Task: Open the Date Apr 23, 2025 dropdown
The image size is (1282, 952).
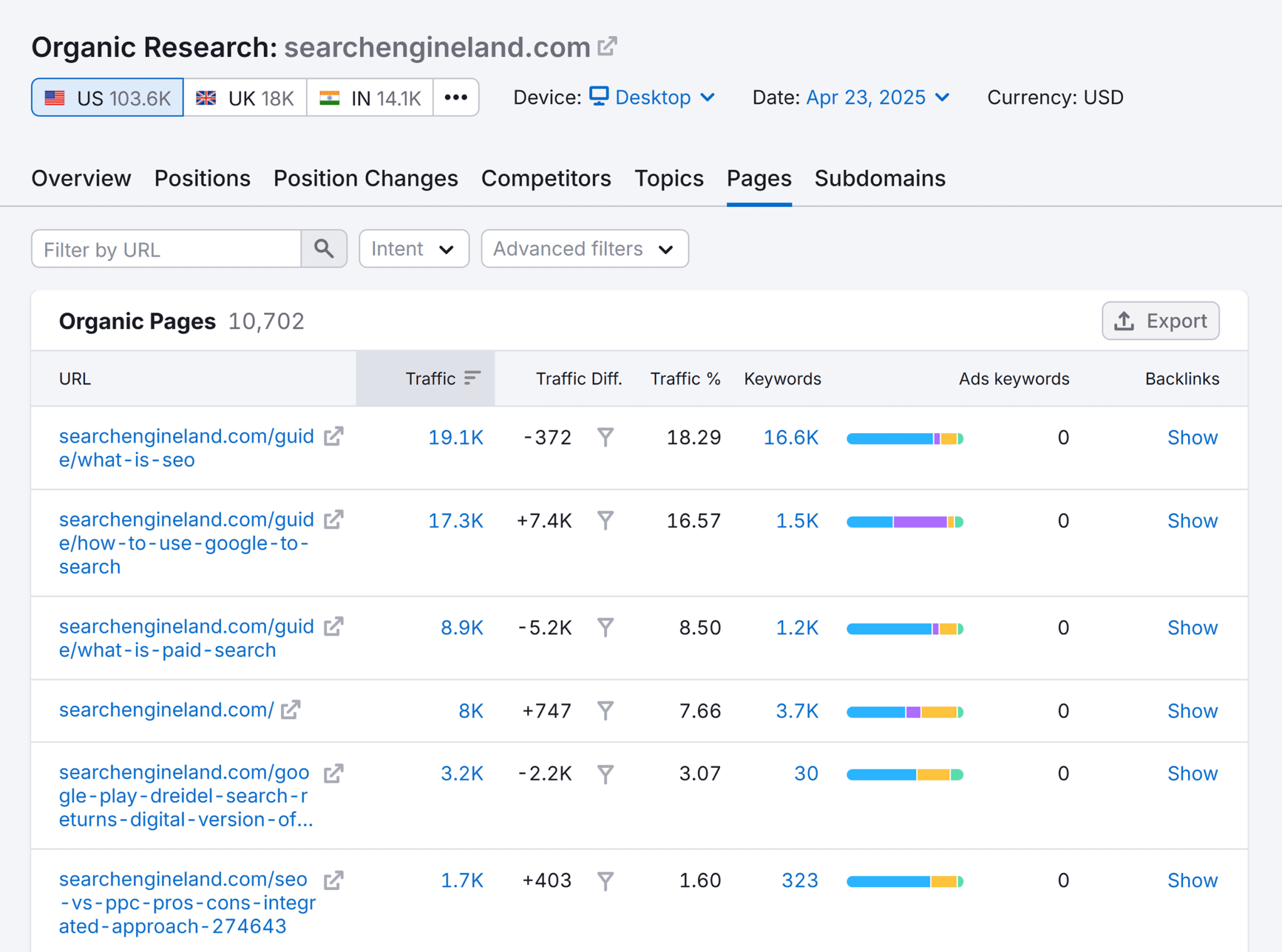Action: pyautogui.click(x=878, y=97)
